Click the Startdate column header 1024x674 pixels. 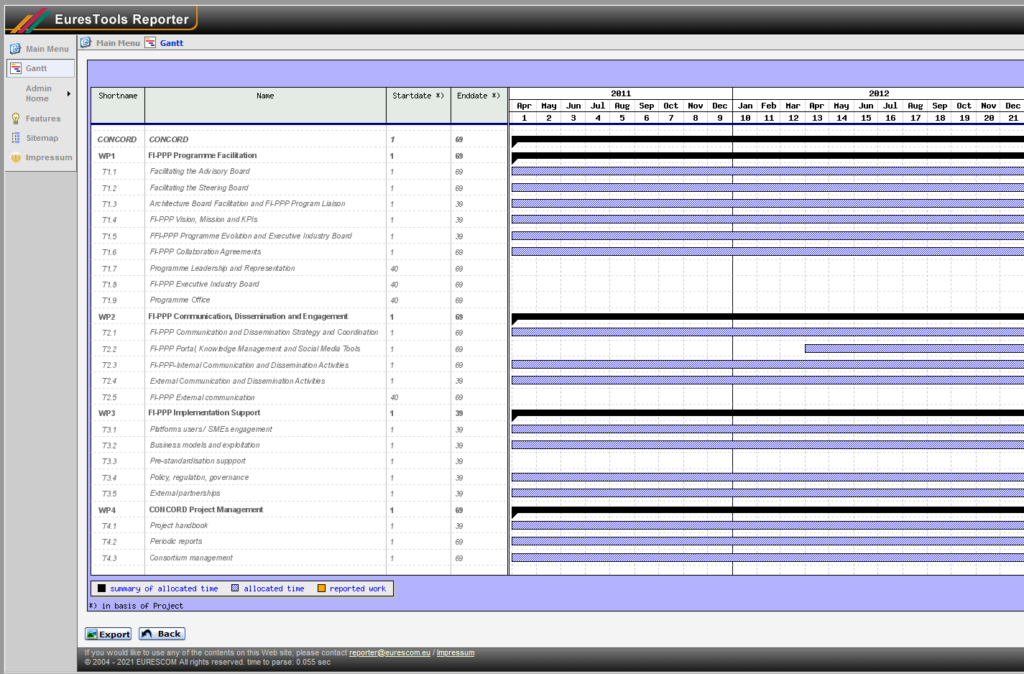417,96
